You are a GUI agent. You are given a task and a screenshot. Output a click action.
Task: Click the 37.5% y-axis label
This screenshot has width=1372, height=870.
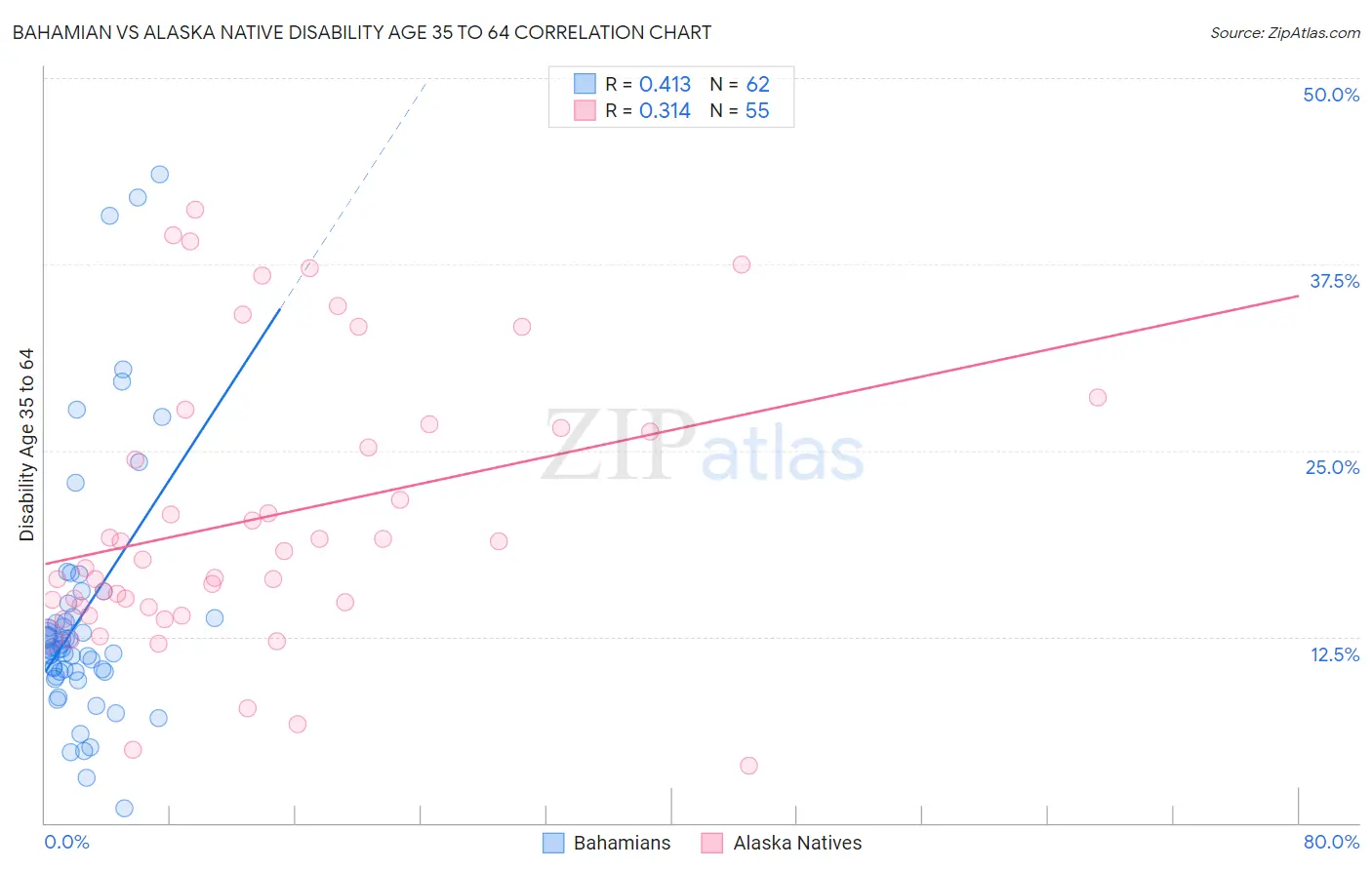click(1334, 281)
